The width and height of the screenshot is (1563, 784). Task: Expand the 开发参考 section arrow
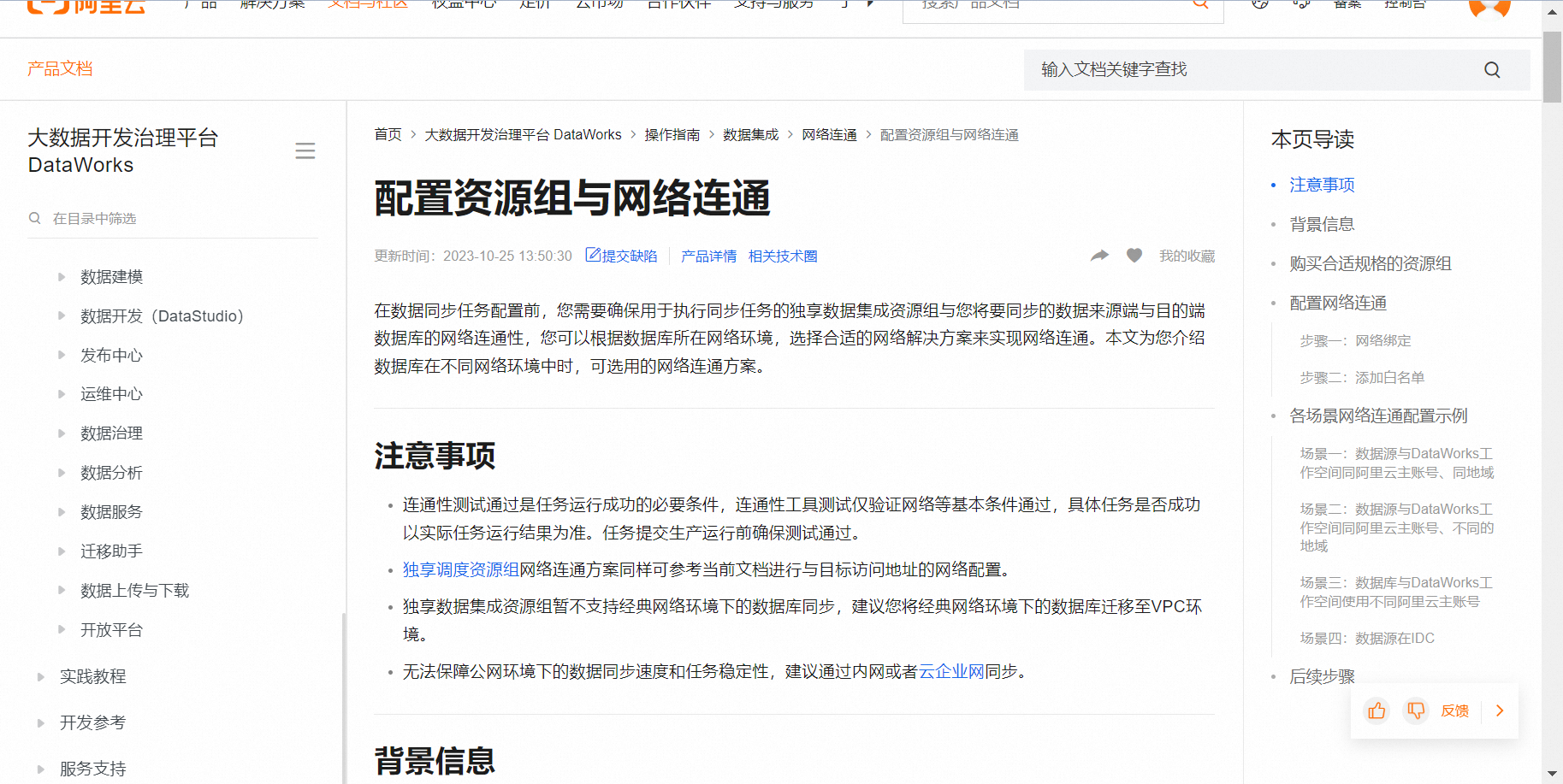tap(41, 723)
